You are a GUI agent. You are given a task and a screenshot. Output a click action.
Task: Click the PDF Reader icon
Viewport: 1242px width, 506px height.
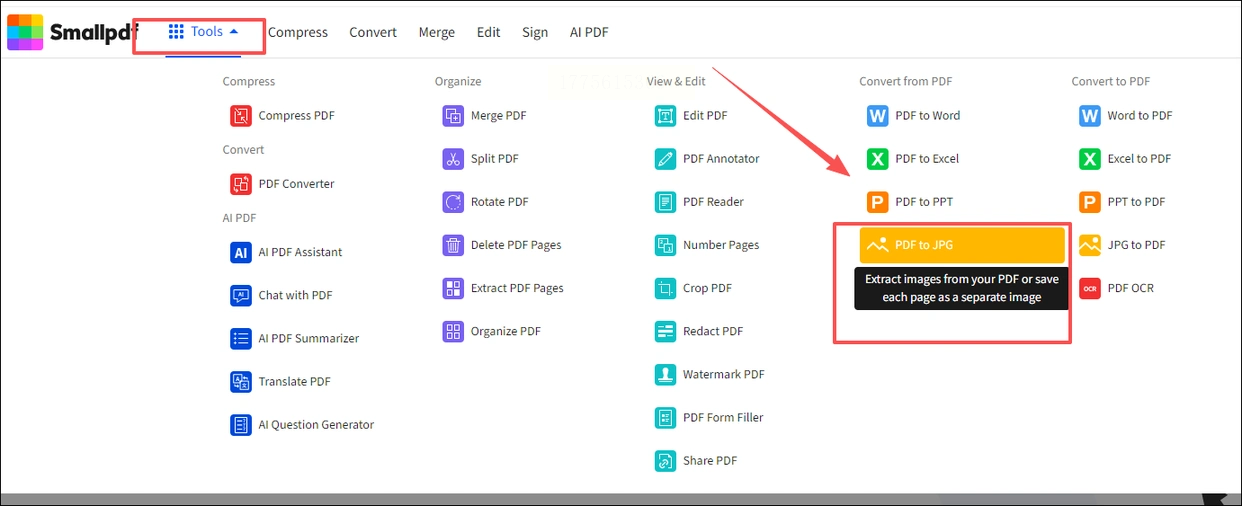pyautogui.click(x=665, y=202)
